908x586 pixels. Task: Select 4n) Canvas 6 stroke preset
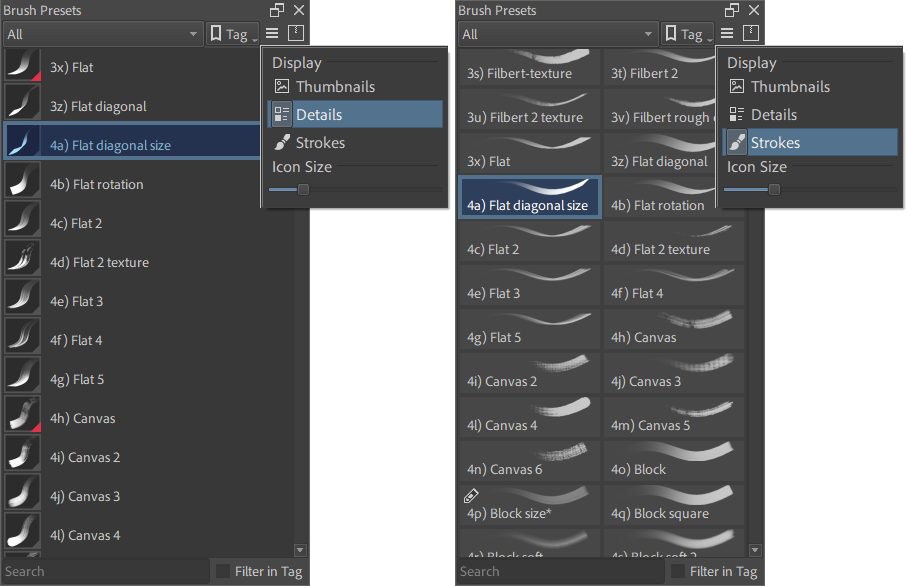click(530, 461)
